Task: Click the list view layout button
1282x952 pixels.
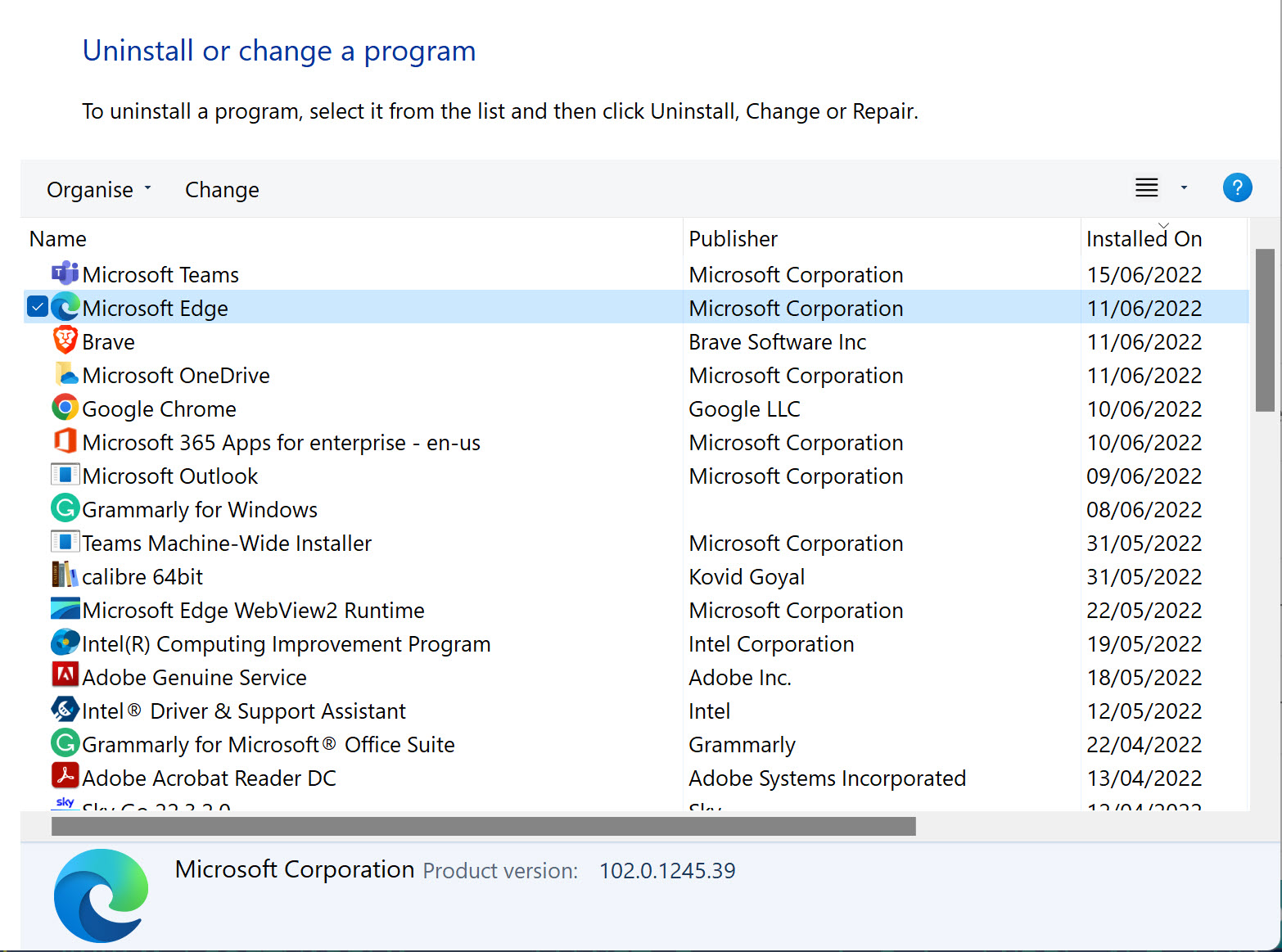Action: pyautogui.click(x=1146, y=188)
